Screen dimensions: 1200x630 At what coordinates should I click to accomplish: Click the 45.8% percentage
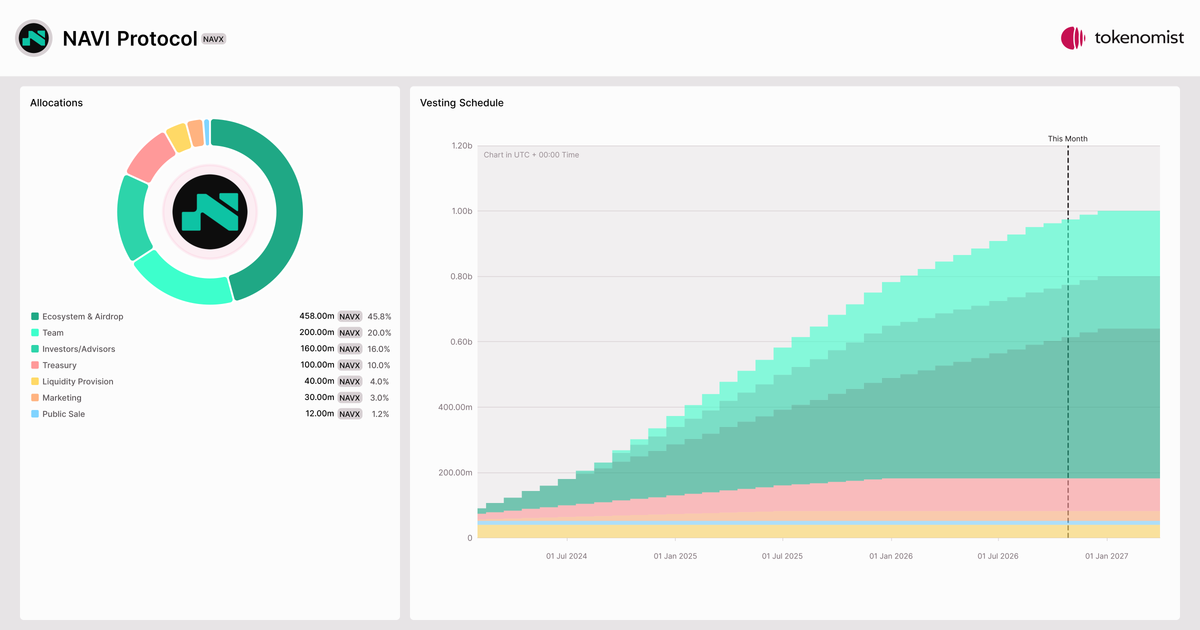tap(379, 316)
